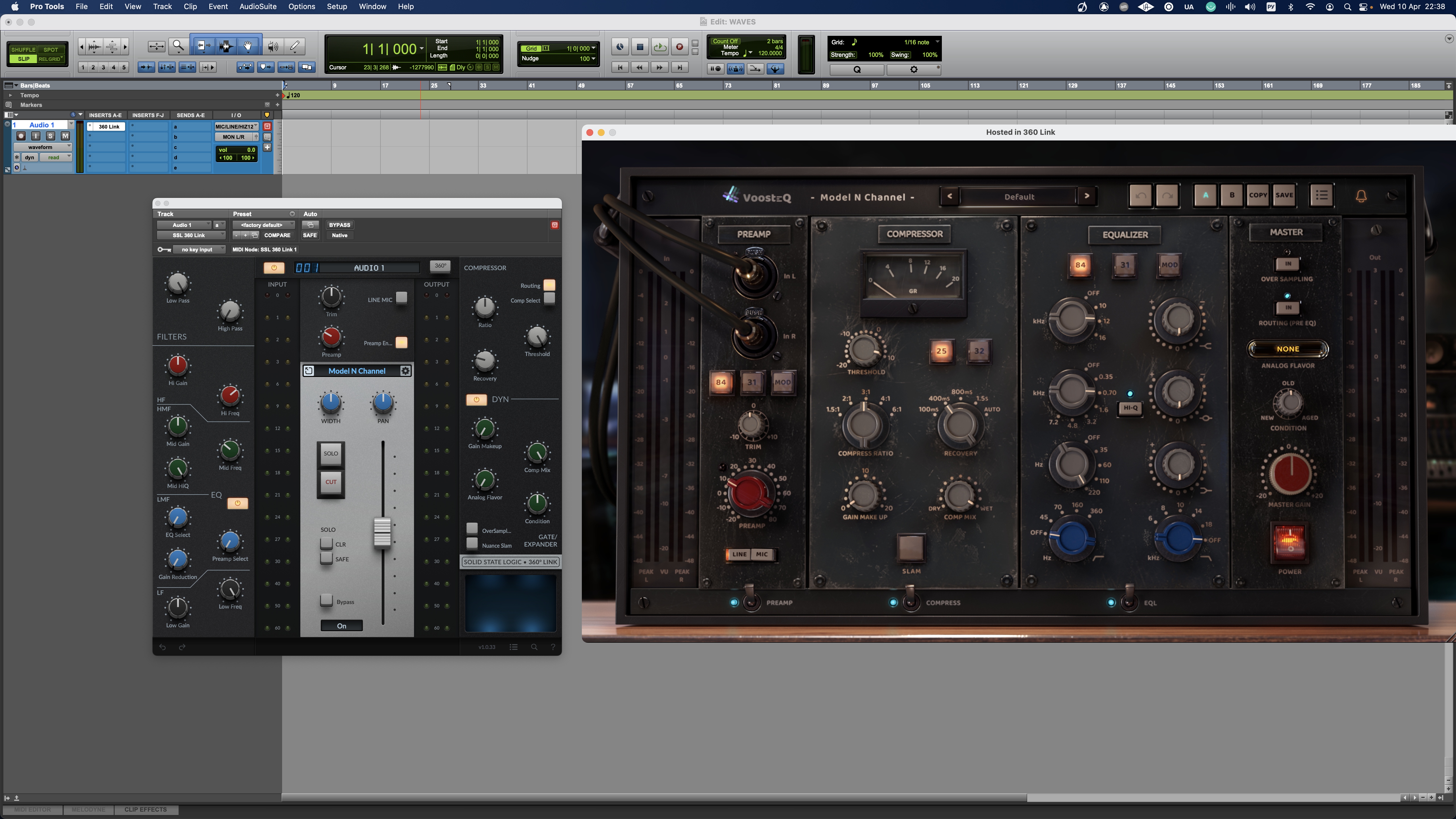1456x819 pixels.
Task: Click the VoosteQ SAVE button
Action: tap(1284, 195)
